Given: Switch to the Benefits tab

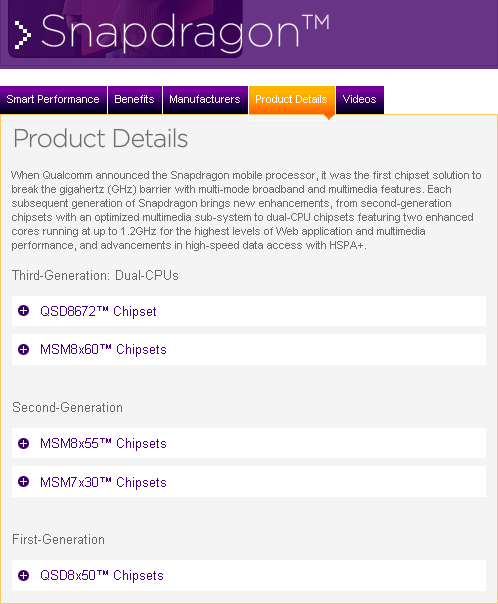Looking at the screenshot, I should pos(135,100).
